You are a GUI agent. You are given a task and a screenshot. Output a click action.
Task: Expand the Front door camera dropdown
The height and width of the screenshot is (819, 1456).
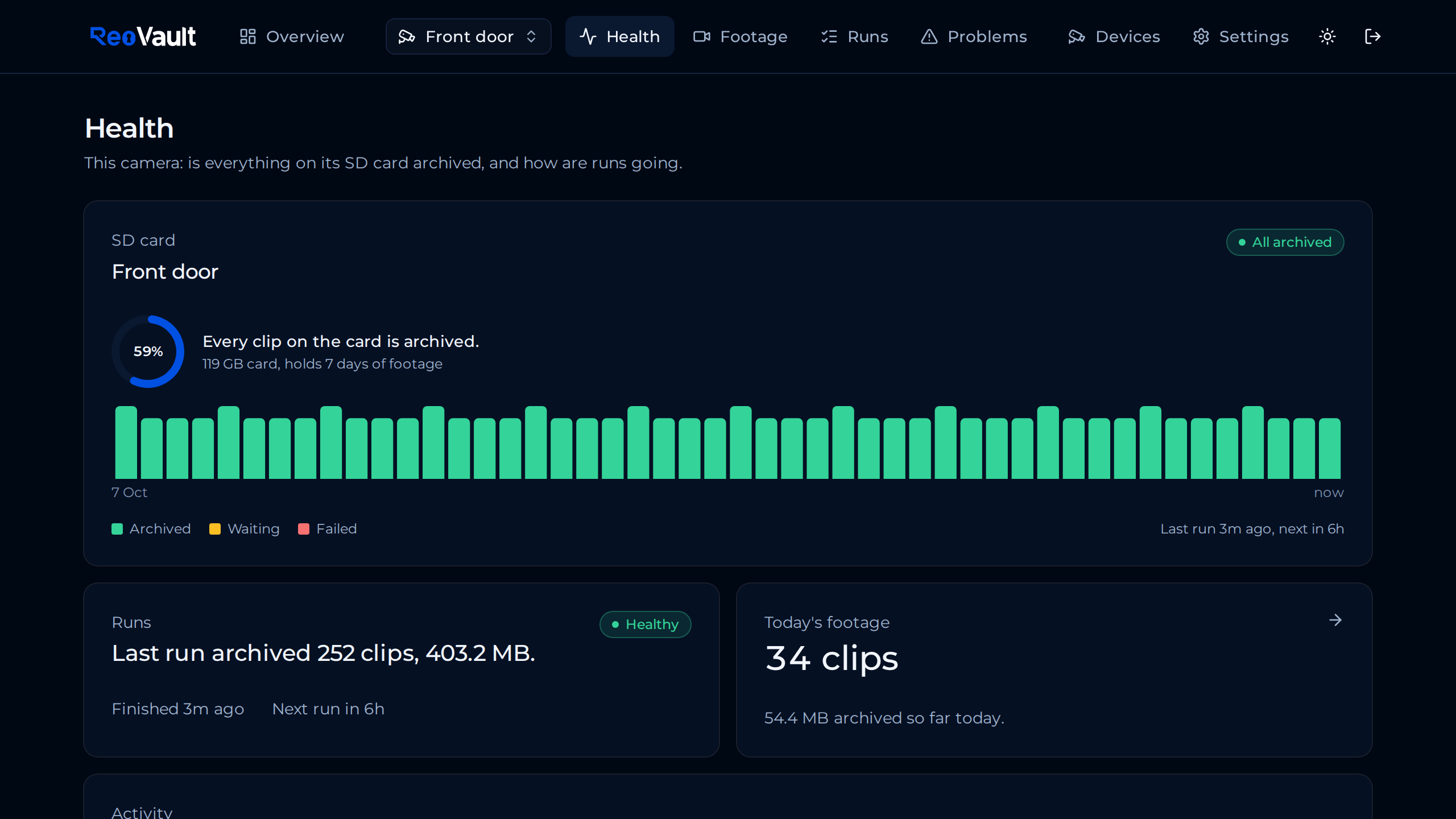[468, 36]
